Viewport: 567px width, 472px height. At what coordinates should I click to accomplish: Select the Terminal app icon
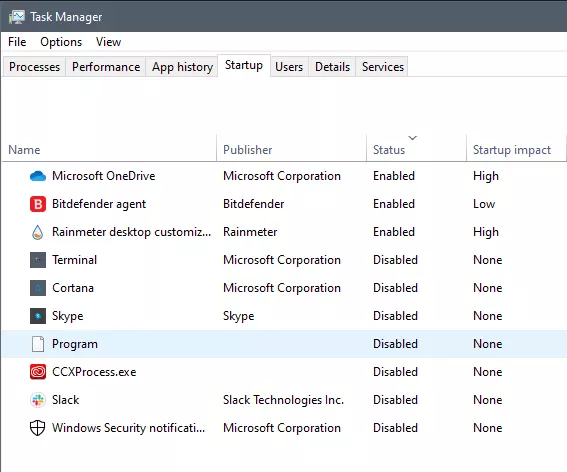pyautogui.click(x=38, y=260)
